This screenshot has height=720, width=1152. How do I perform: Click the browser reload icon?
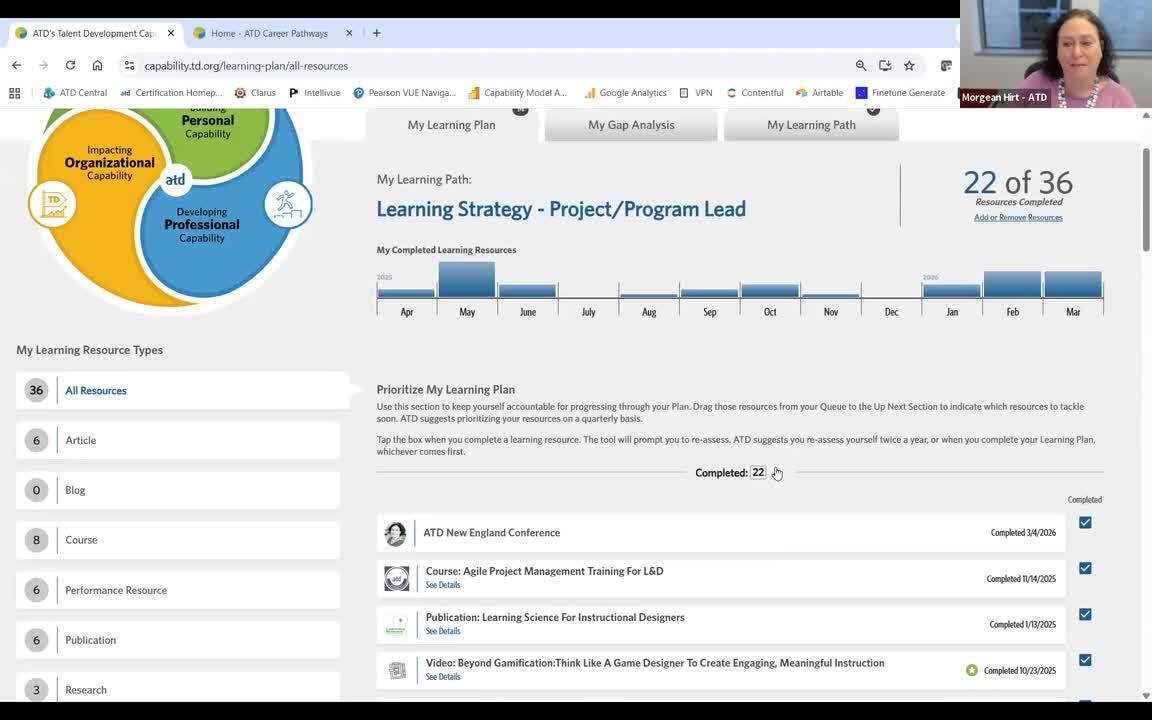70,65
